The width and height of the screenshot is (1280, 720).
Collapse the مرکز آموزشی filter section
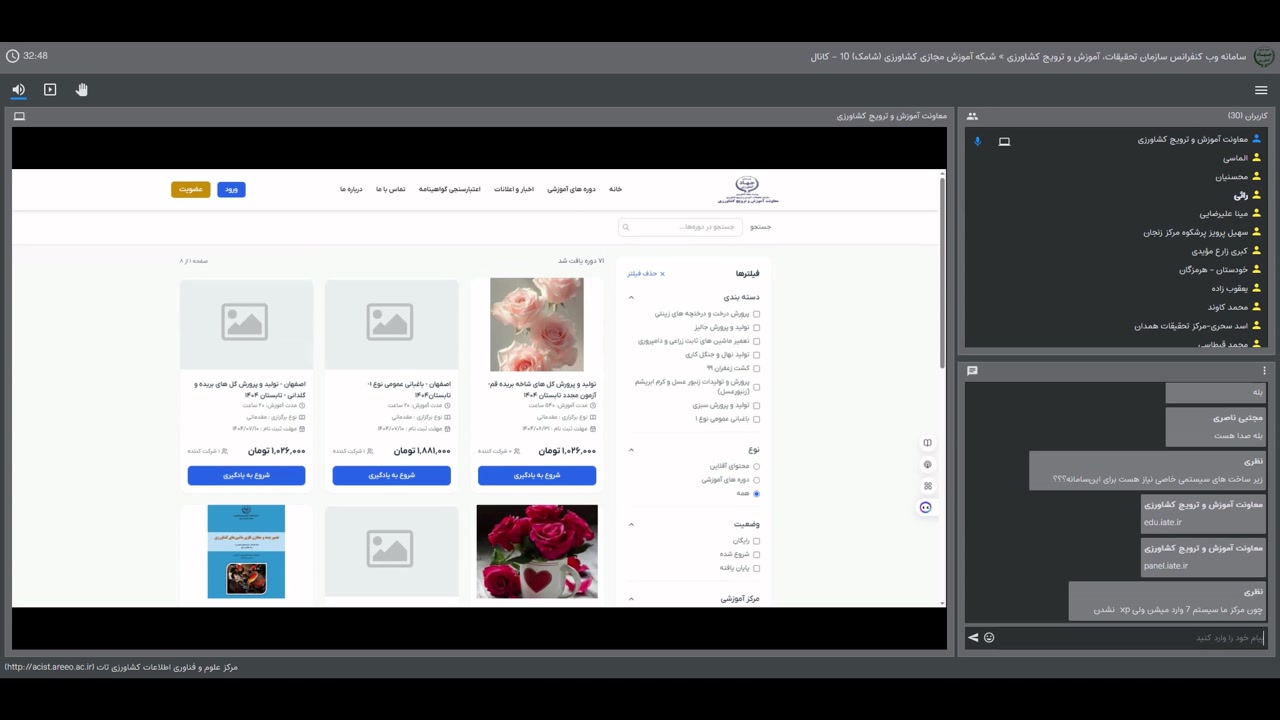[x=631, y=599]
